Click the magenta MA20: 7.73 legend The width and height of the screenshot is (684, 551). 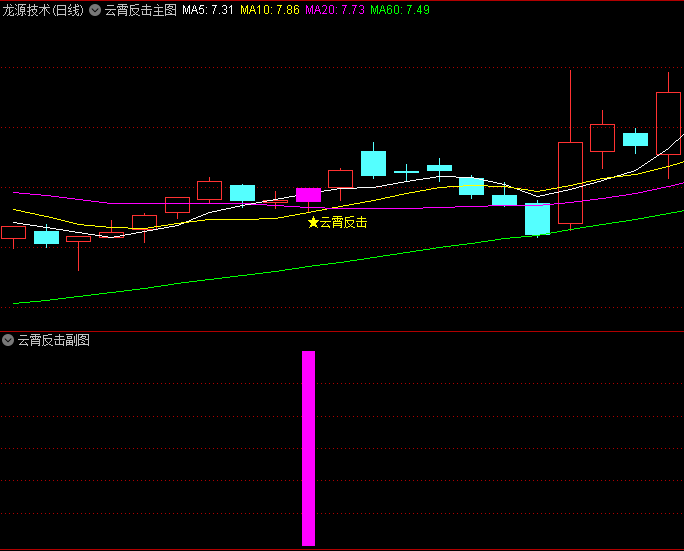point(335,10)
